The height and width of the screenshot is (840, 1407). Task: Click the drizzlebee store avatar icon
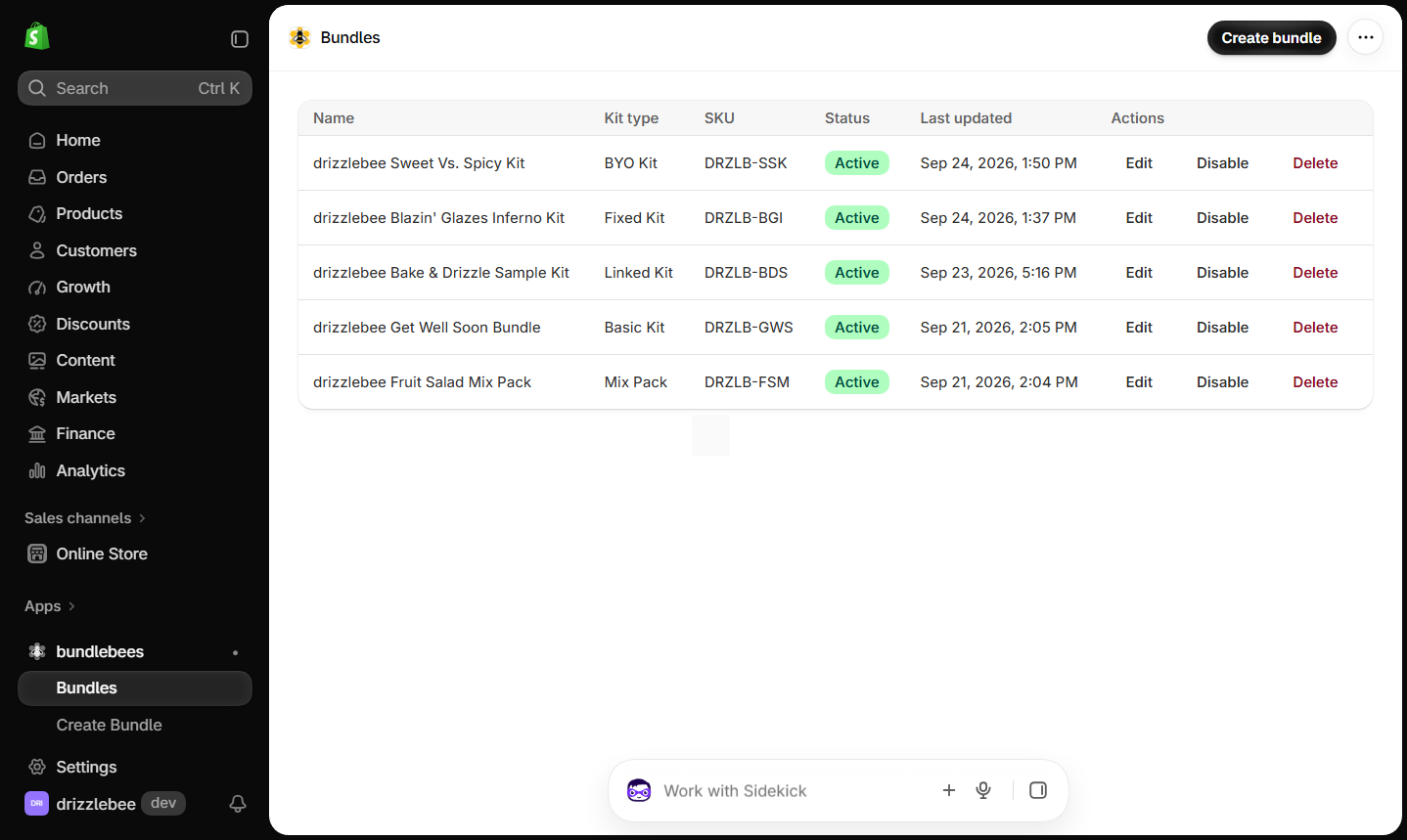point(37,803)
